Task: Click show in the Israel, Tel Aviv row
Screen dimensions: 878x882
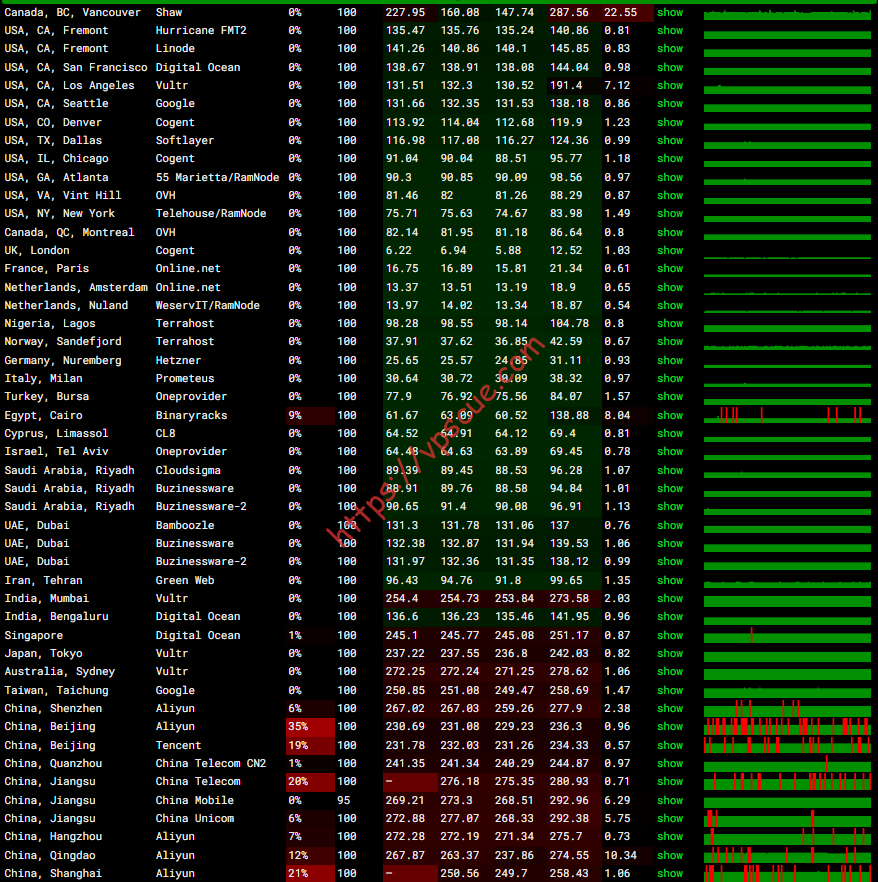Action: tap(670, 452)
